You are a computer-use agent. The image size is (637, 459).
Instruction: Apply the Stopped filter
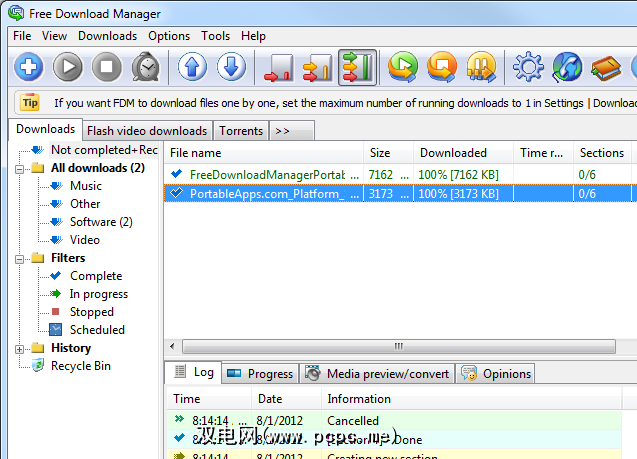click(92, 312)
